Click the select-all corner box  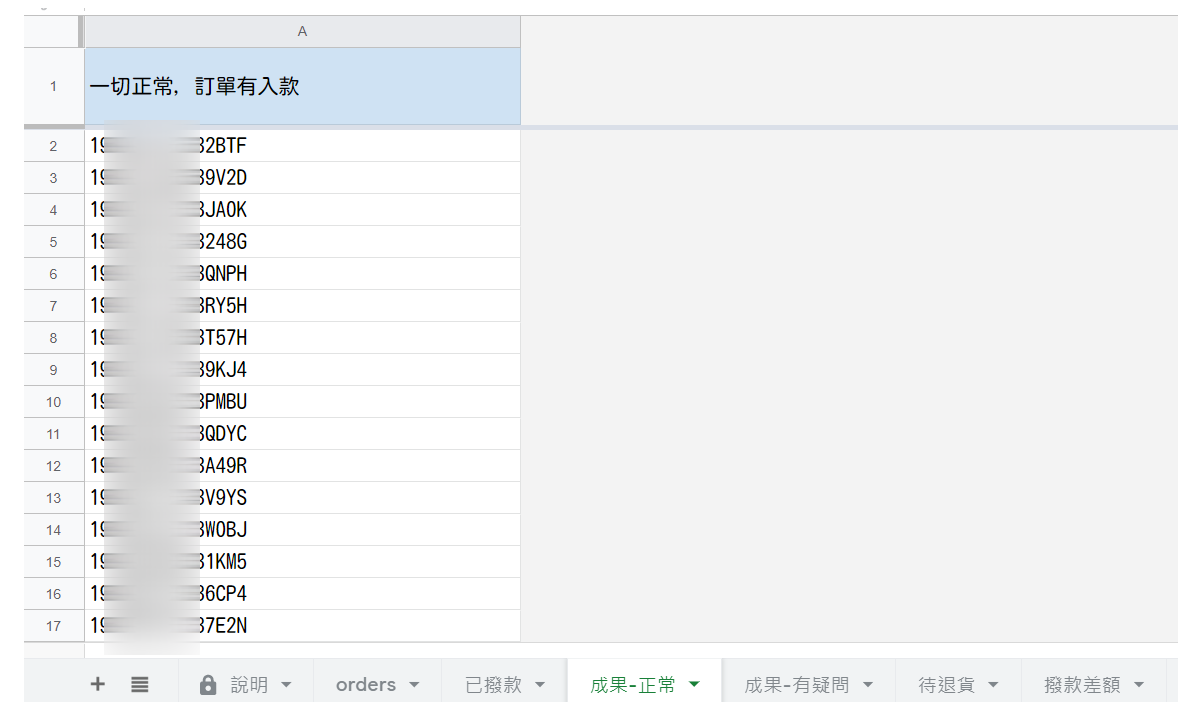click(x=54, y=32)
